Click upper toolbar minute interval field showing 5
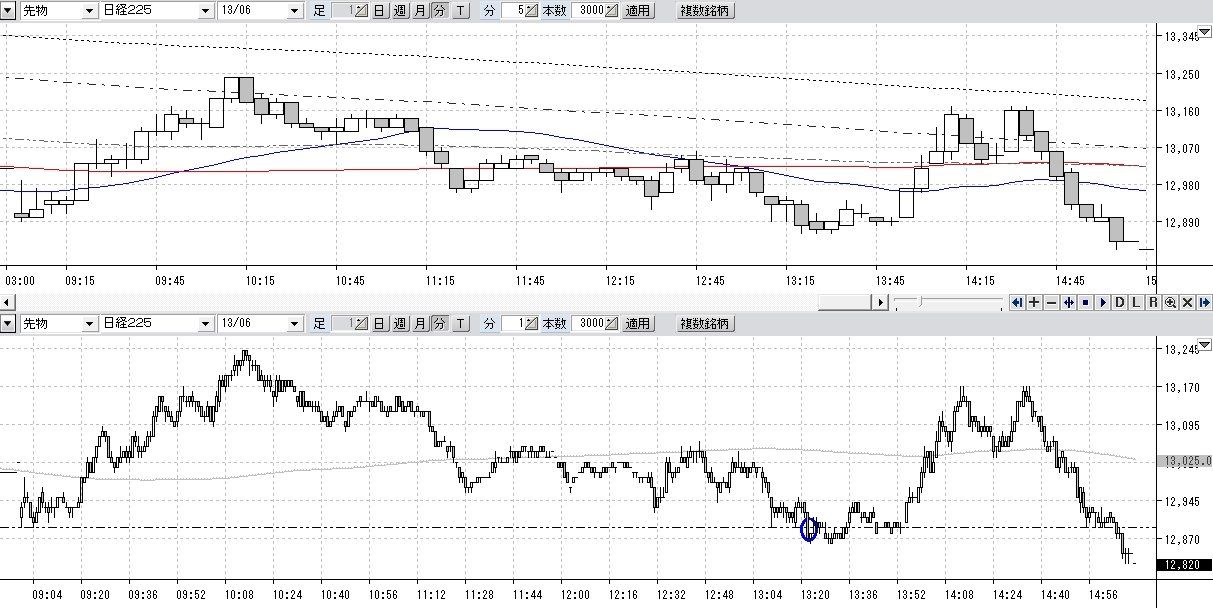This screenshot has width=1213, height=608. 521,12
